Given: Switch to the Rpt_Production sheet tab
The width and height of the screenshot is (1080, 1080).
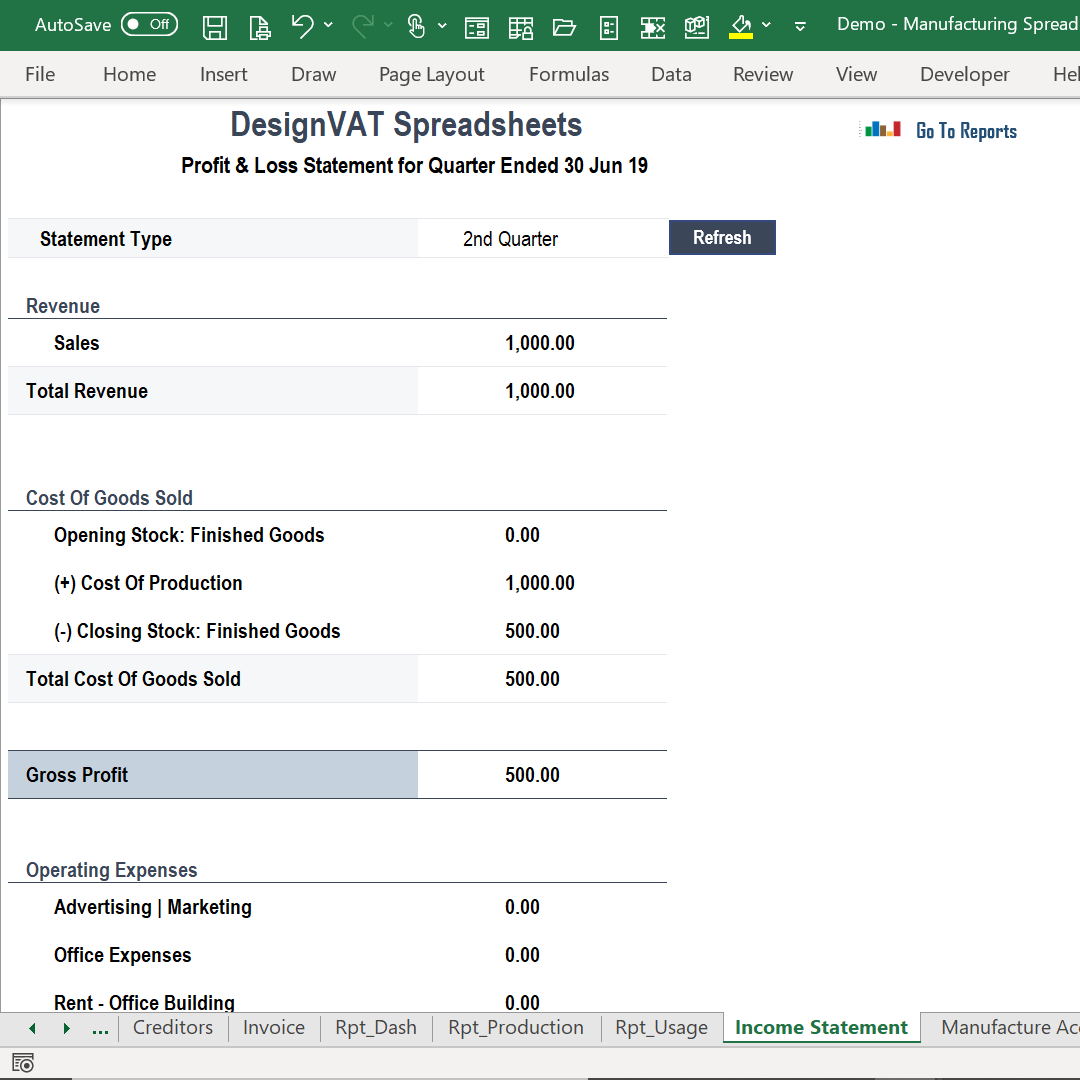Looking at the screenshot, I should (x=516, y=1027).
